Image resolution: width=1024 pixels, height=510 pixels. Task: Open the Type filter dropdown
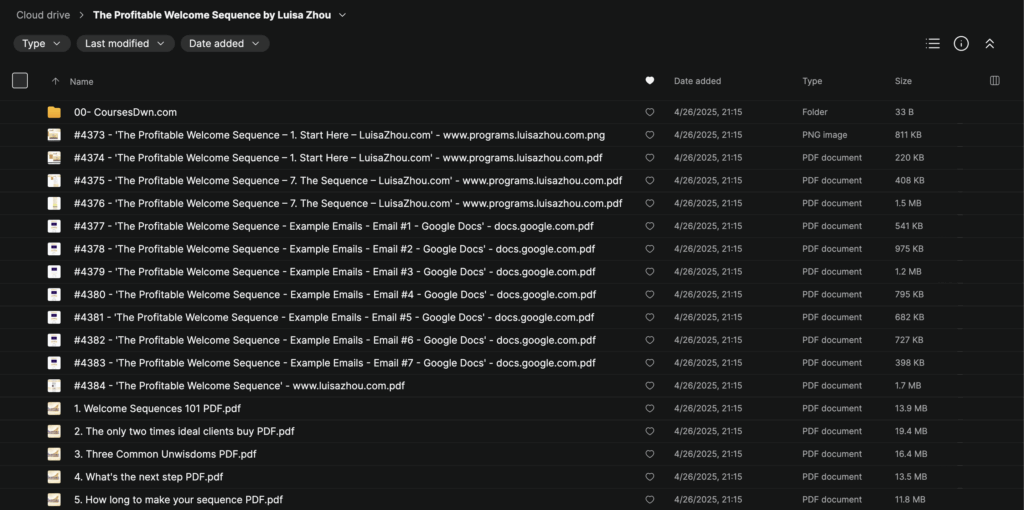(41, 43)
